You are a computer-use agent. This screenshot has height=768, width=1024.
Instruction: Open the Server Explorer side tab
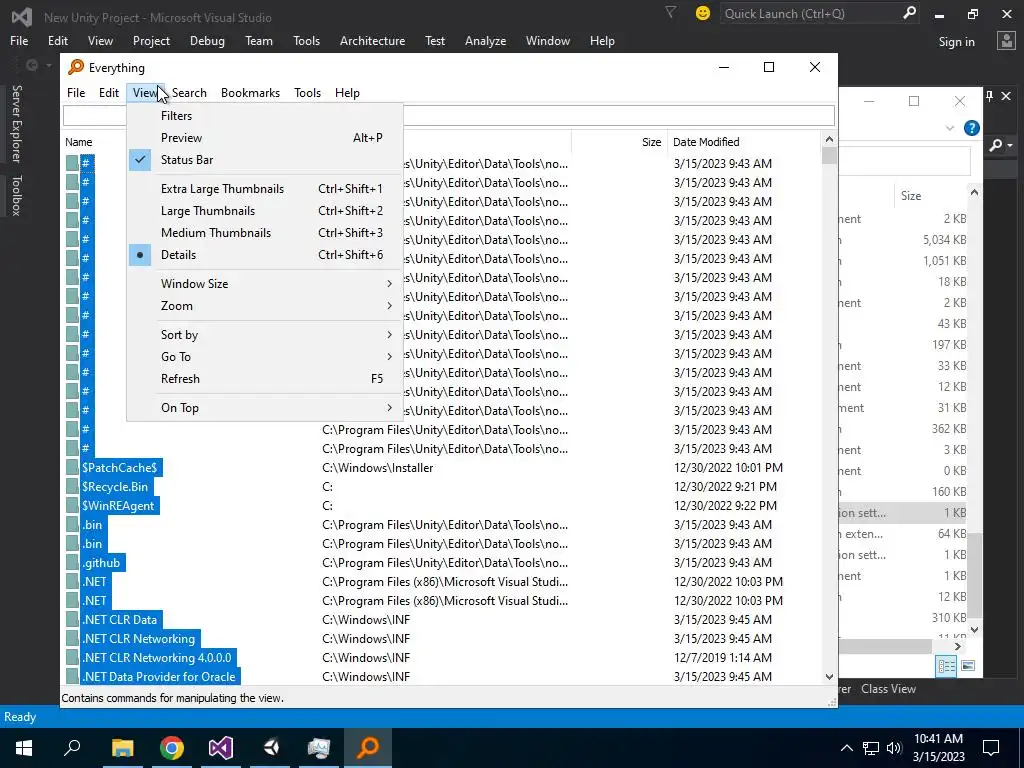coord(16,123)
